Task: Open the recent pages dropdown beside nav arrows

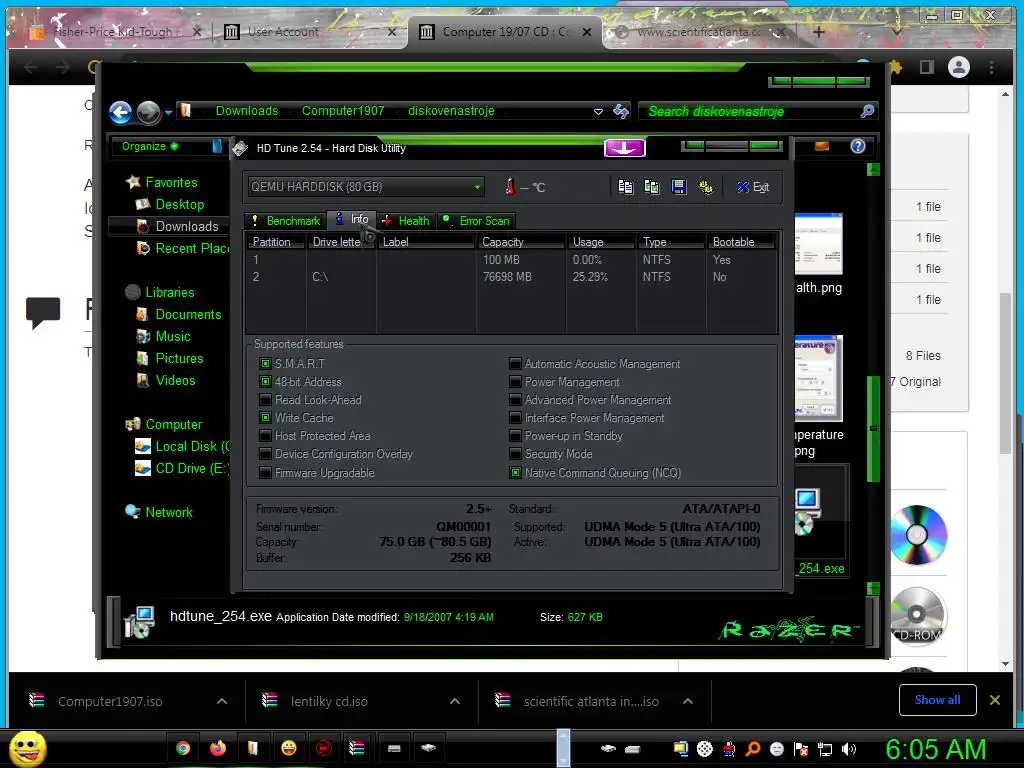Action: (x=168, y=112)
